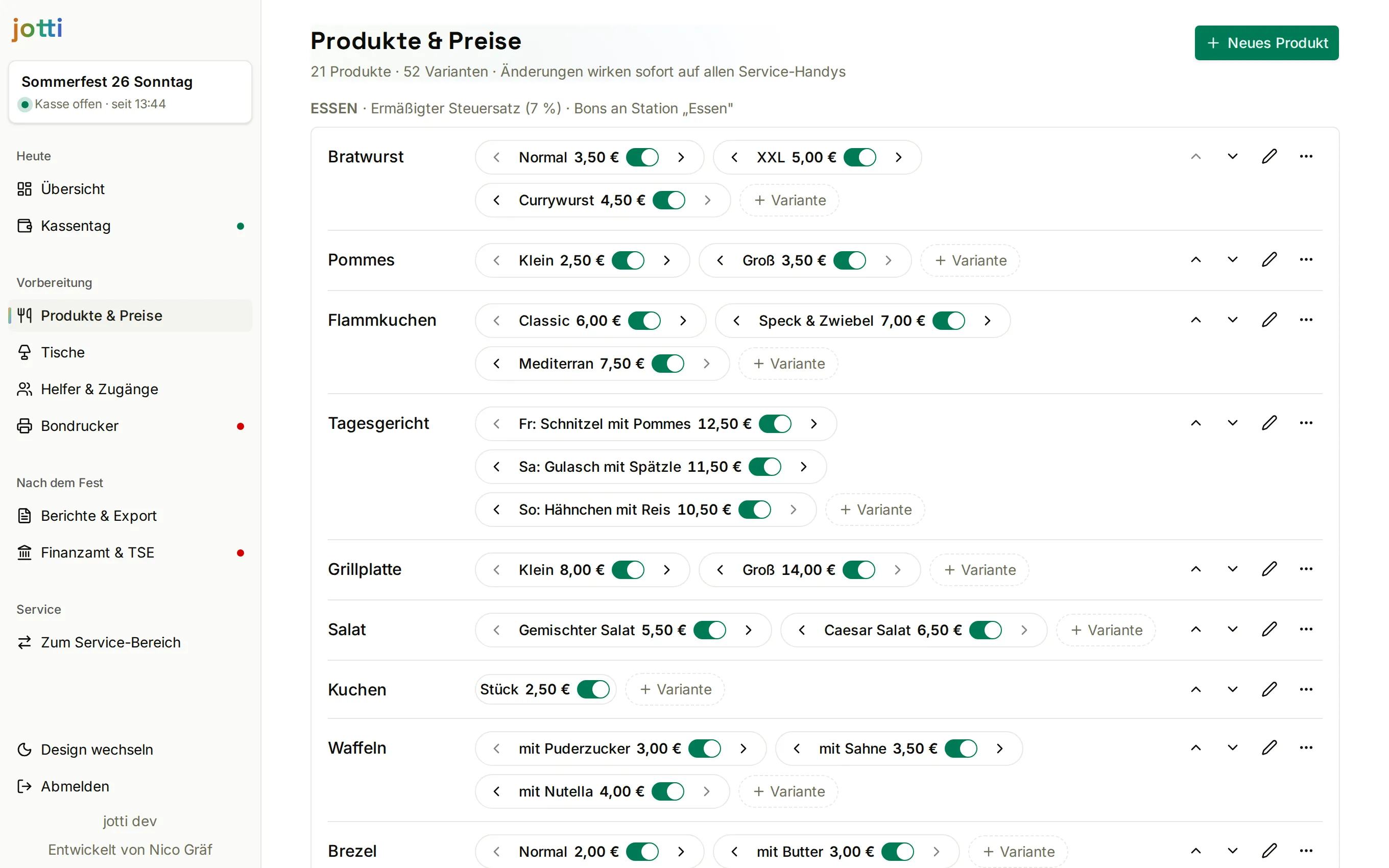
Task: Move Bratwurst down in the list
Action: click(1232, 156)
